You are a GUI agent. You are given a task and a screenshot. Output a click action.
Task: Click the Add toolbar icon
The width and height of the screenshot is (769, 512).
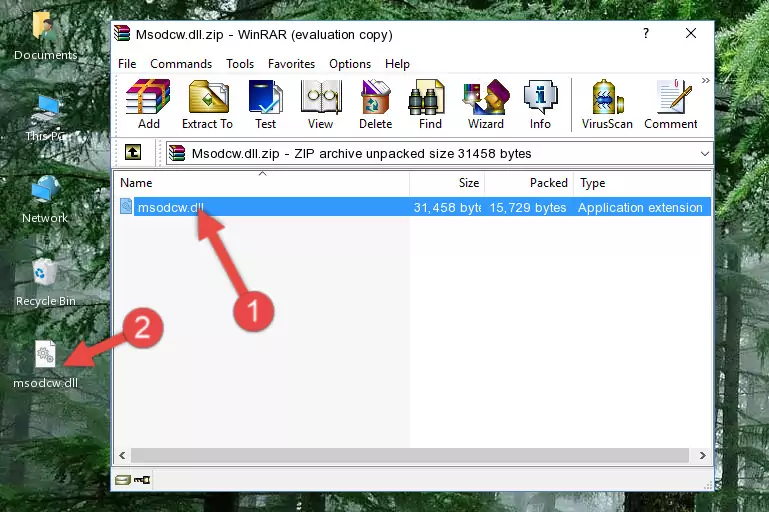tap(148, 104)
